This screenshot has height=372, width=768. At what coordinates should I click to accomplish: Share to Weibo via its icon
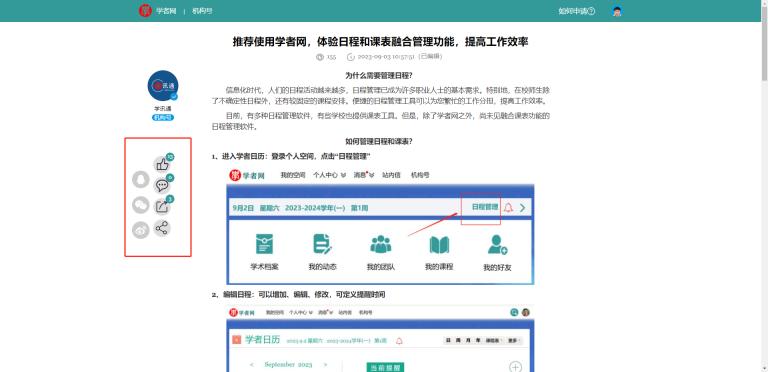[141, 230]
